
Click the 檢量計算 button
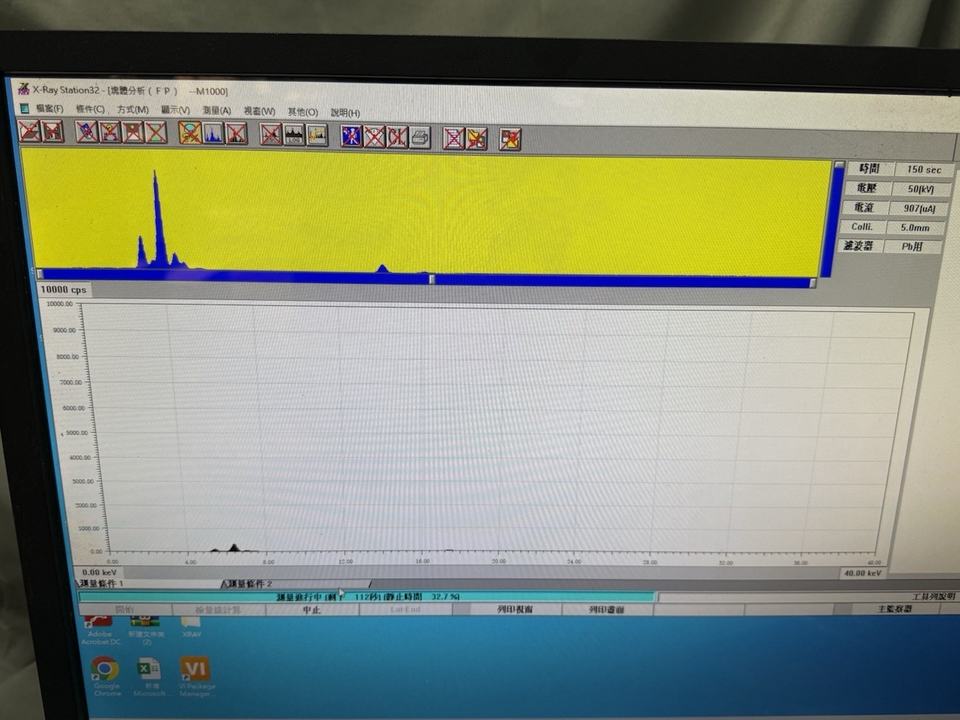point(219,610)
